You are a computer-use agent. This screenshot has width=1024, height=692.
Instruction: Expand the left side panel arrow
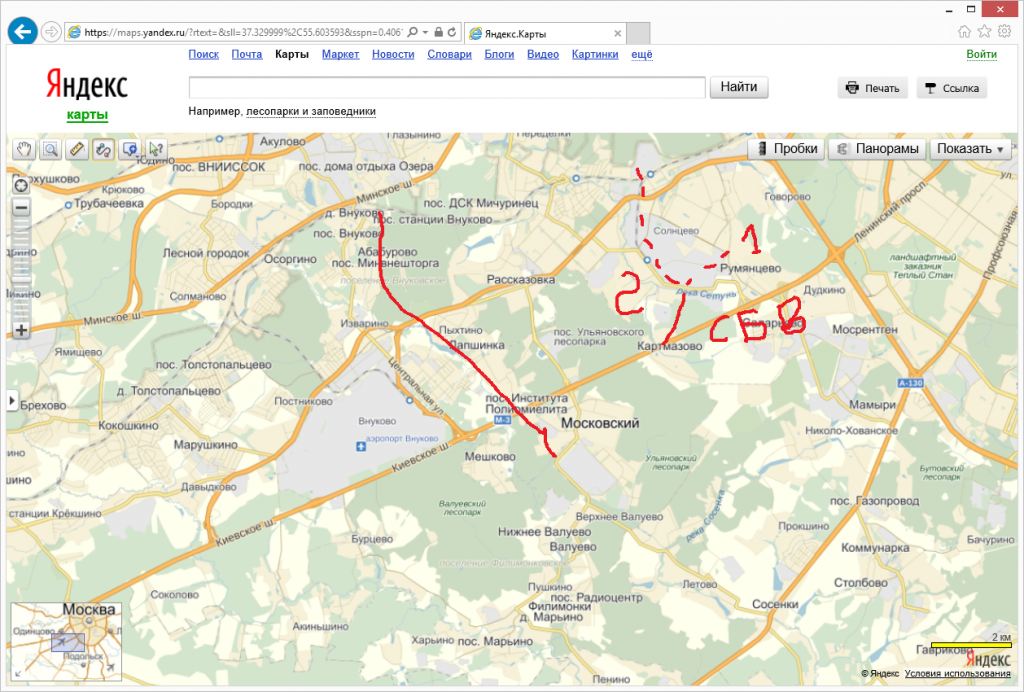11,400
